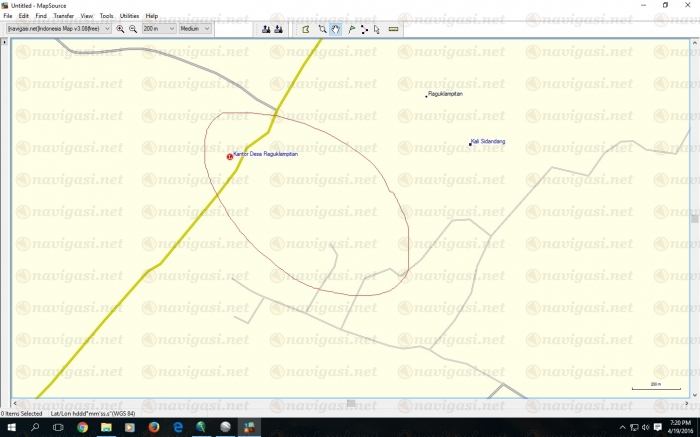The image size is (700, 437).
Task: Open the Transfer menu
Action: click(63, 16)
